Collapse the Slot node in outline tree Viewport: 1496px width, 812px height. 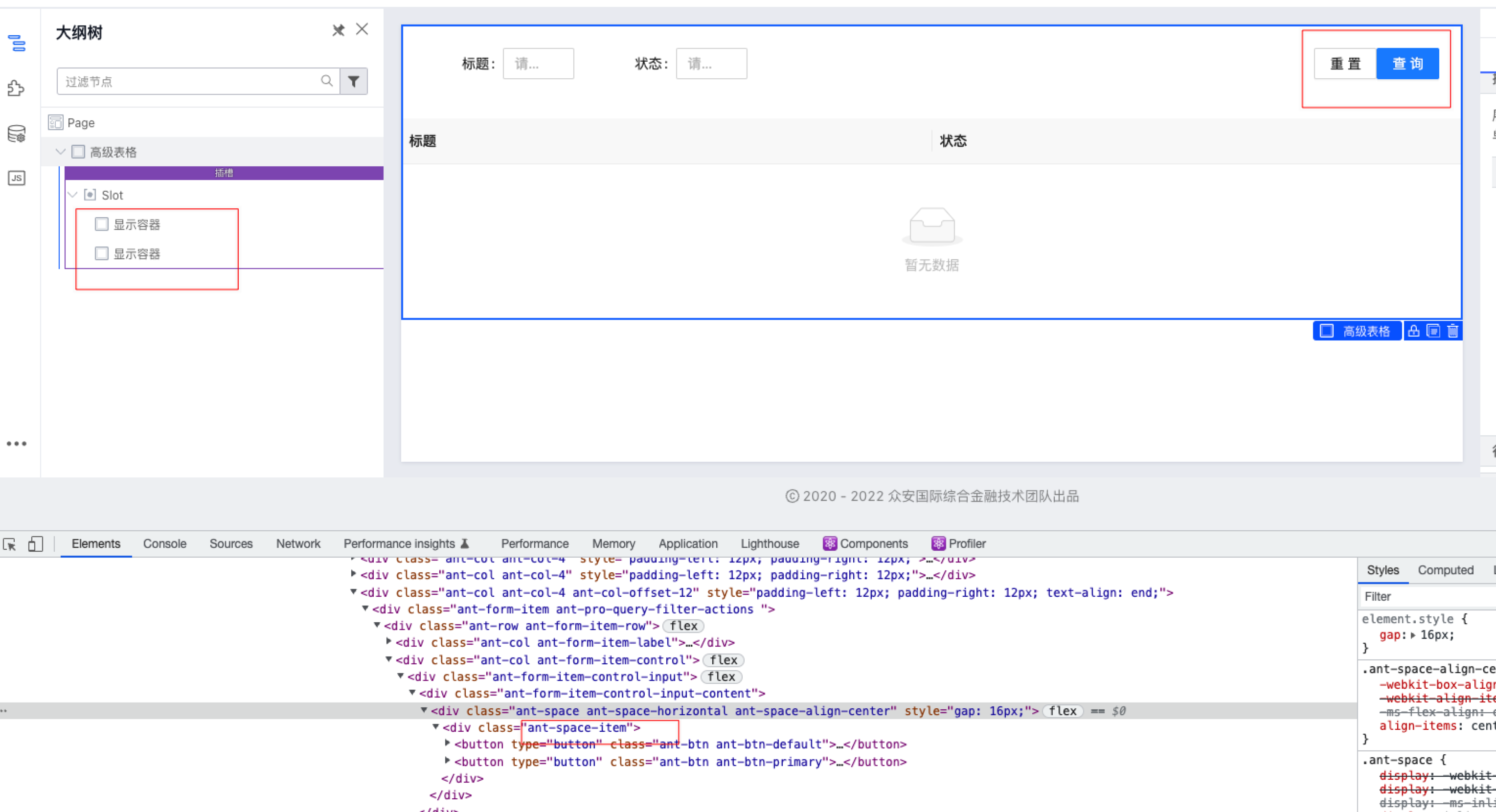[73, 195]
